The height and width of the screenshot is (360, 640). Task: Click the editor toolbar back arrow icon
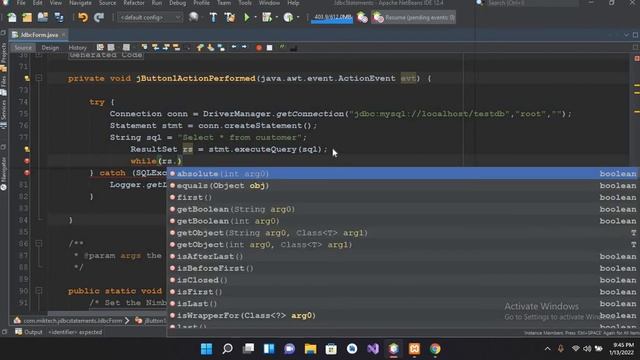click(234, 47)
